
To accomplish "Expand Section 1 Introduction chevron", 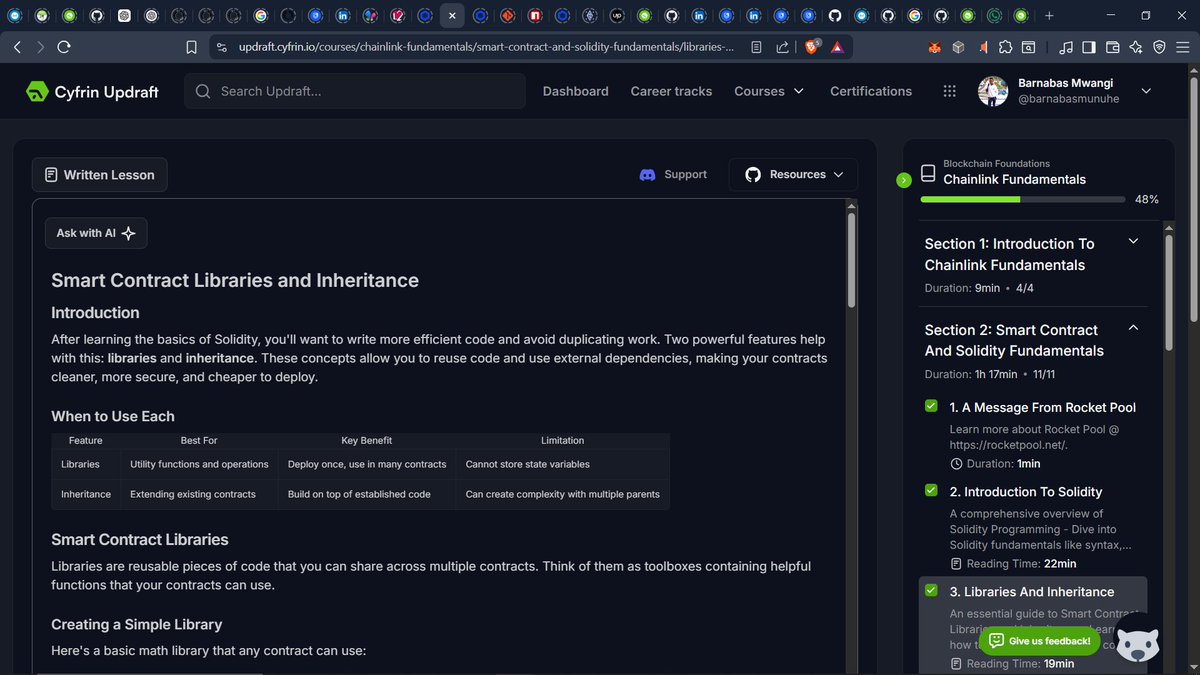I will [x=1133, y=241].
